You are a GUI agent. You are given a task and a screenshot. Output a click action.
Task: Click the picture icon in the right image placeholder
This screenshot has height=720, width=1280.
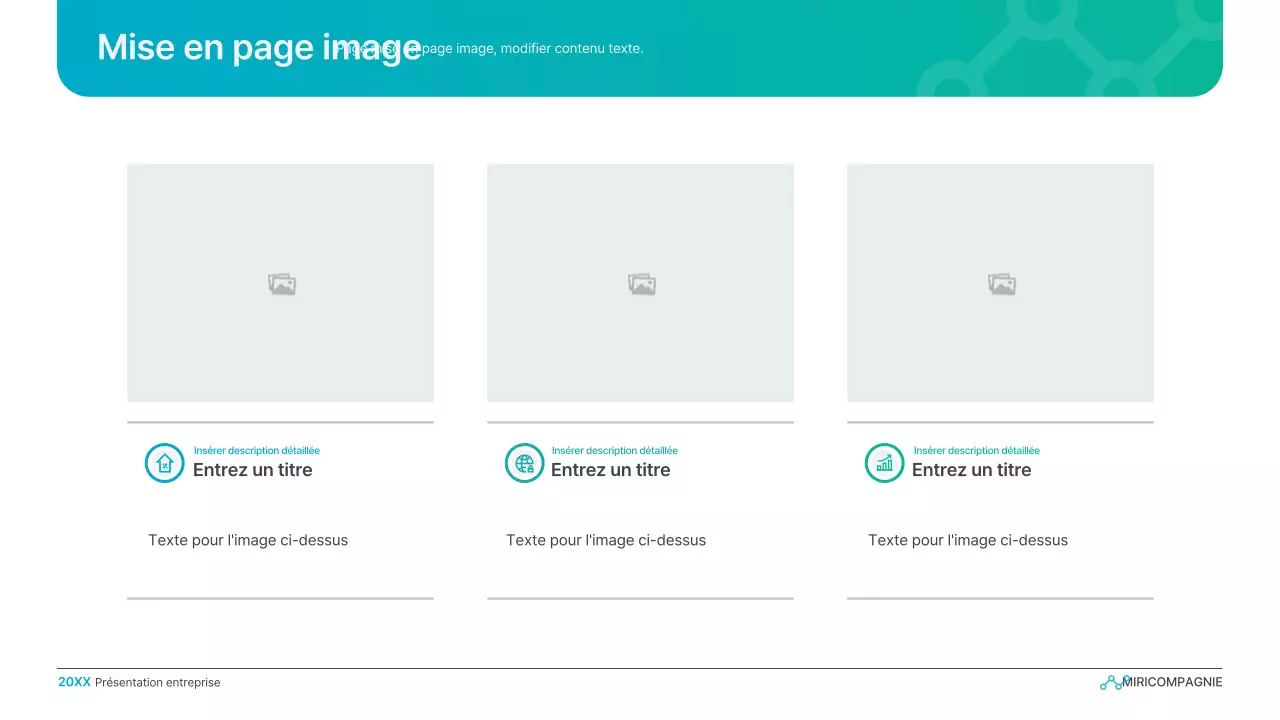(x=1001, y=285)
